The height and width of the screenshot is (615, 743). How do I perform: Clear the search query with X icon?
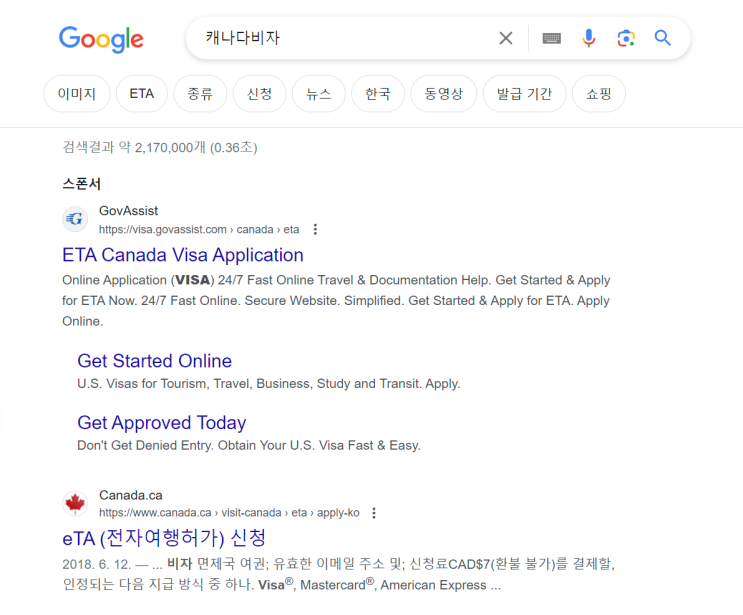coord(506,38)
